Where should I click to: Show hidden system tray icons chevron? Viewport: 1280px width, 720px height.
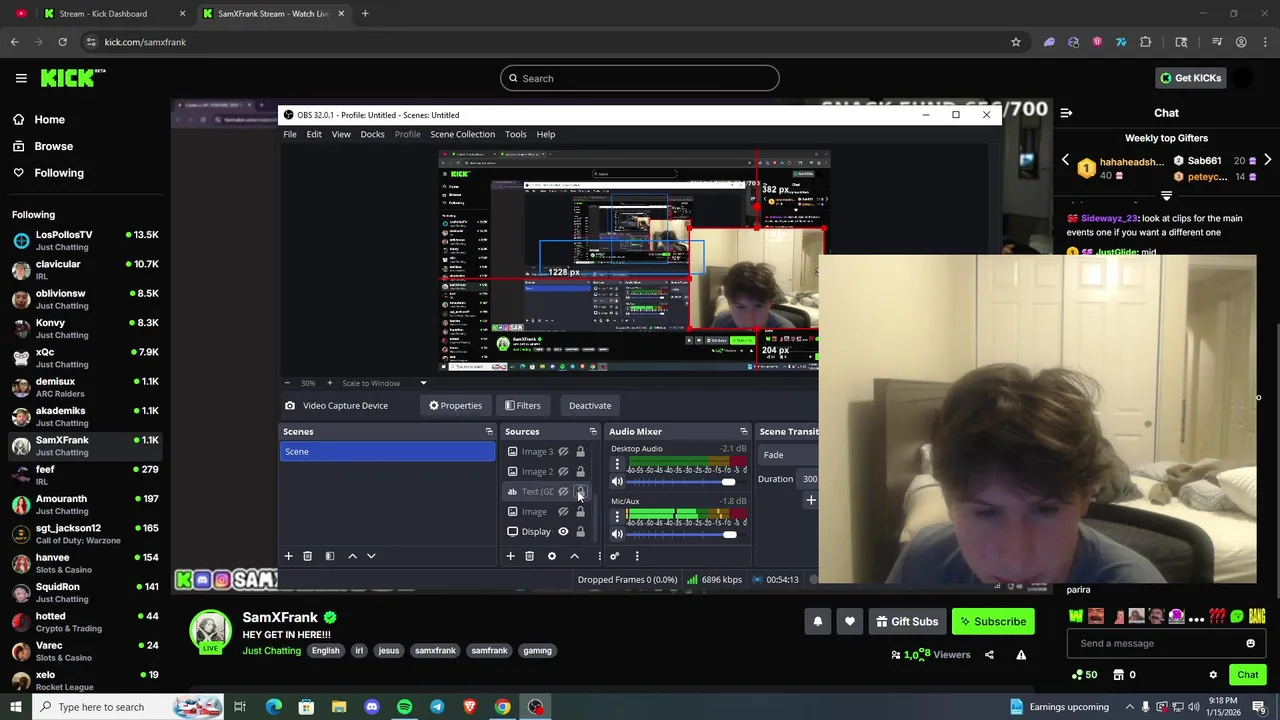pos(1130,707)
